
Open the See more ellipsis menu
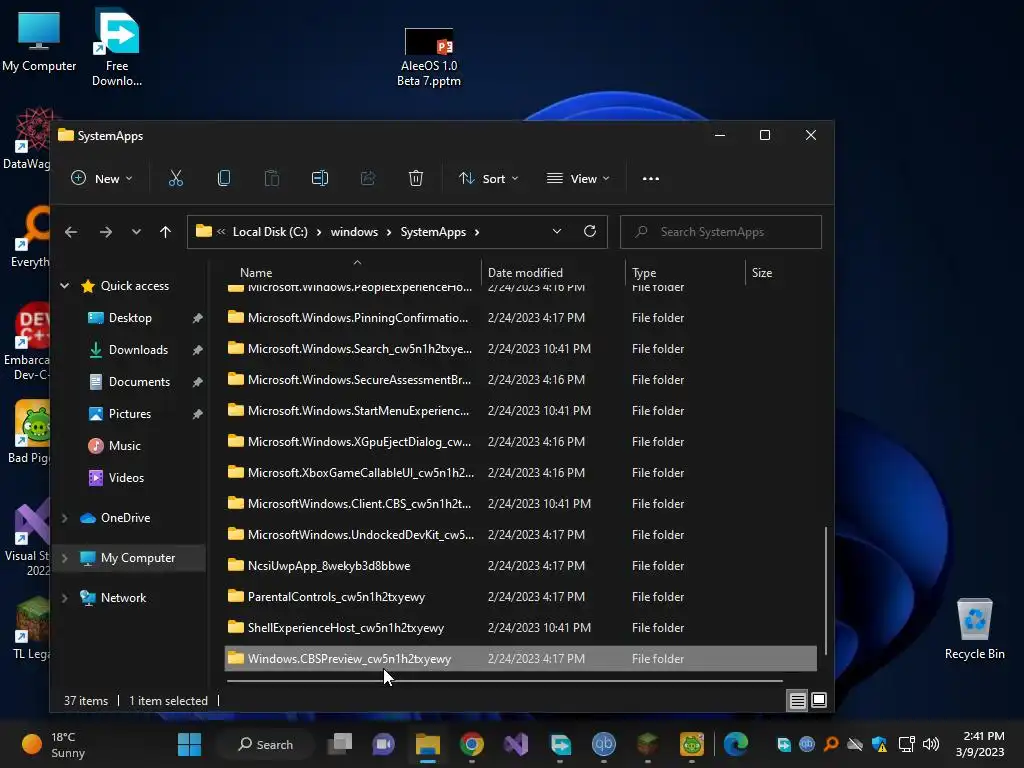coord(650,178)
